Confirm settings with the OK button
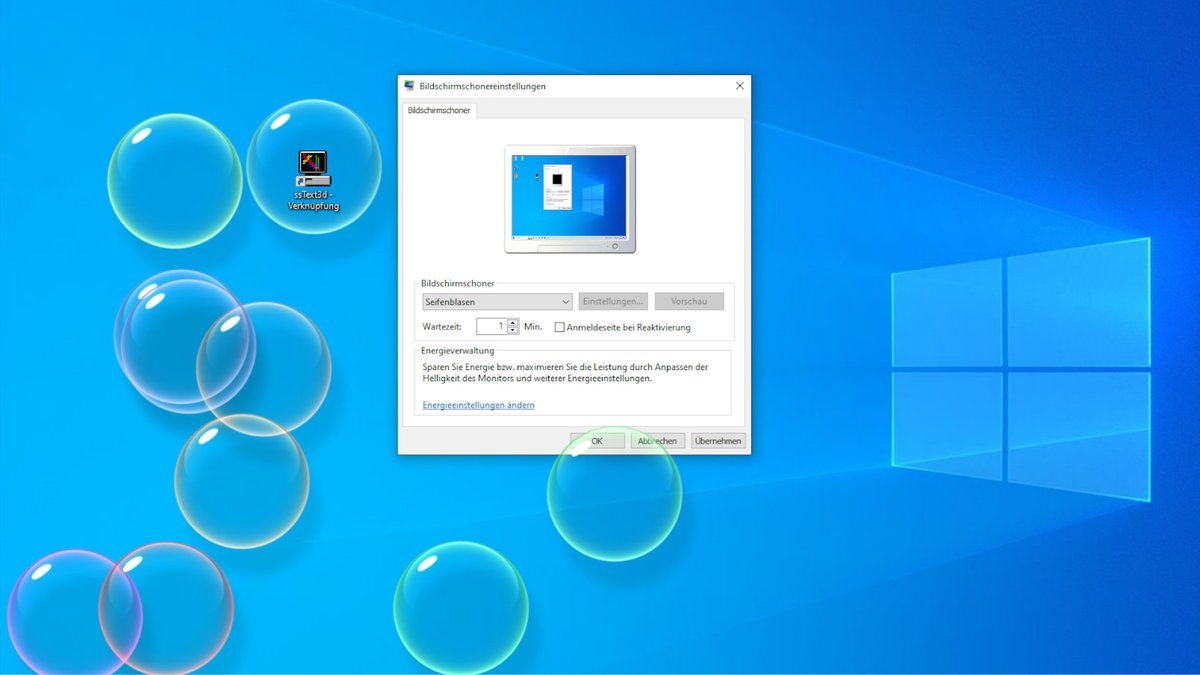 click(597, 440)
